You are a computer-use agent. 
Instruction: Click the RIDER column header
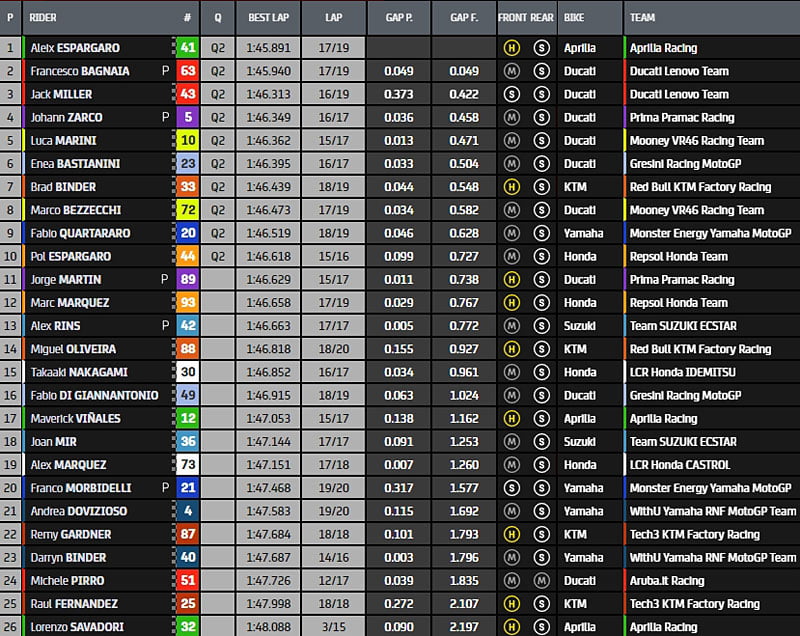[44, 18]
